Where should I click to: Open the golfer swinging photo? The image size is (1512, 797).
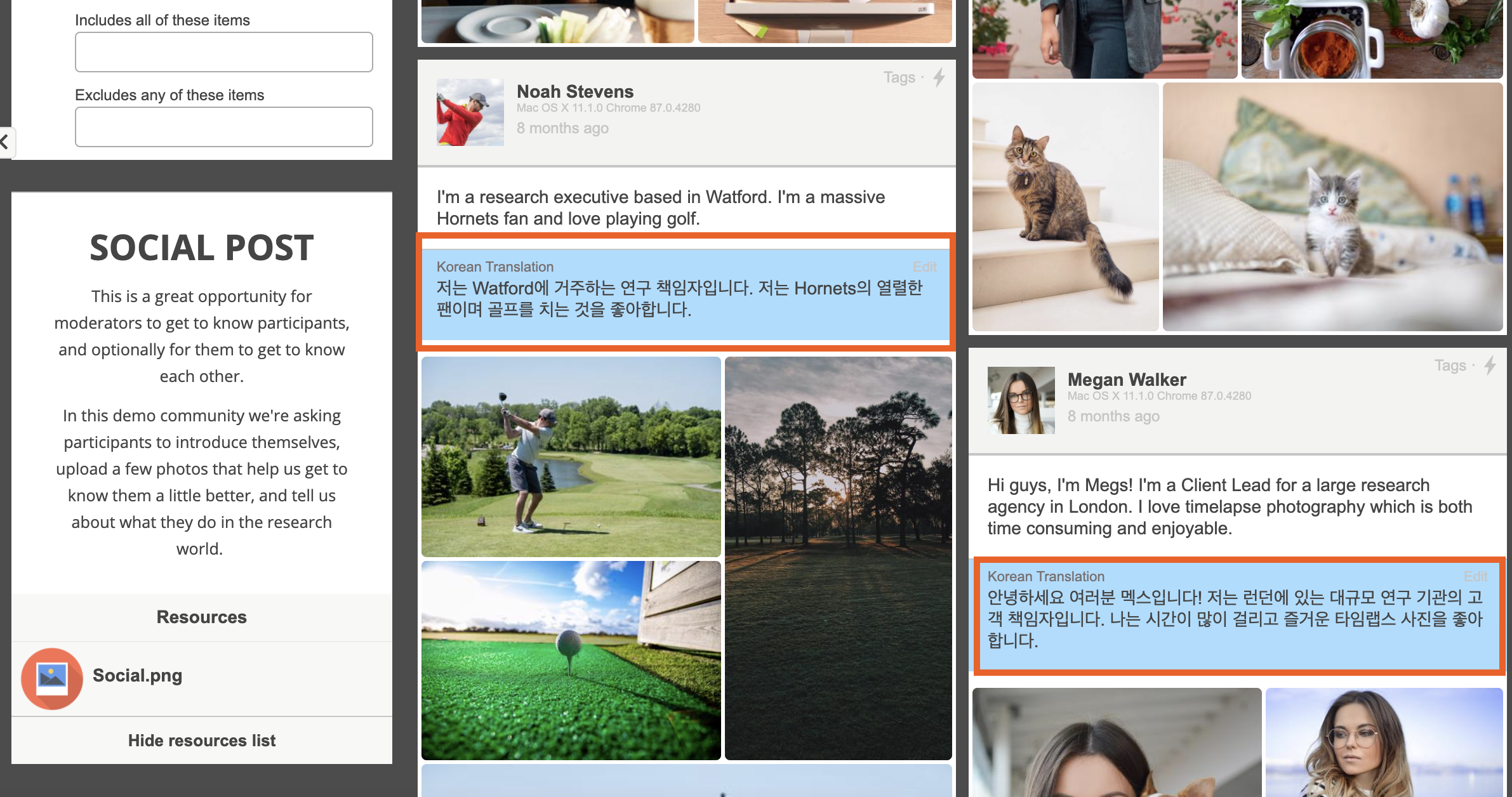[x=571, y=457]
